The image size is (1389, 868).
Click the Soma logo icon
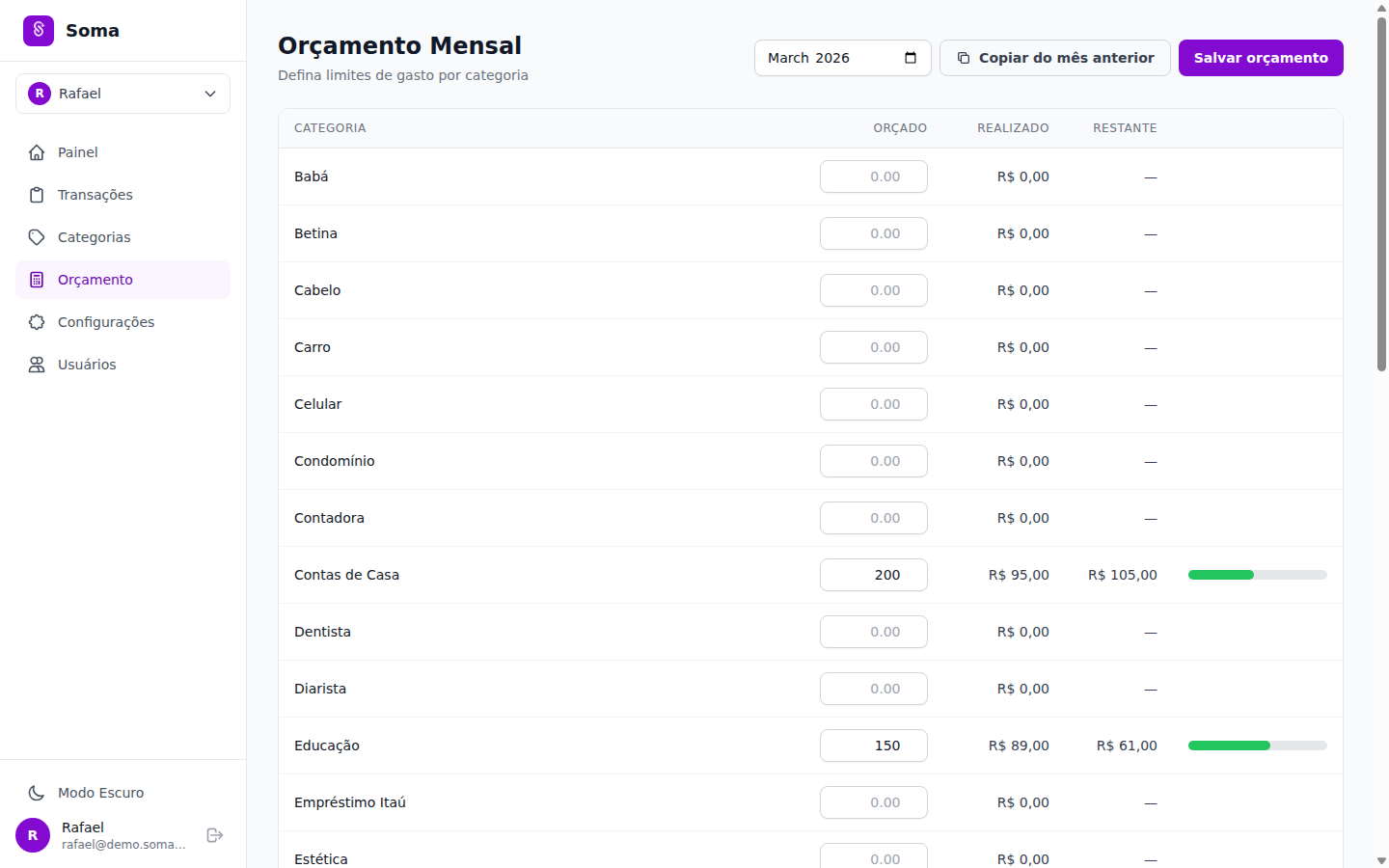pyautogui.click(x=38, y=30)
